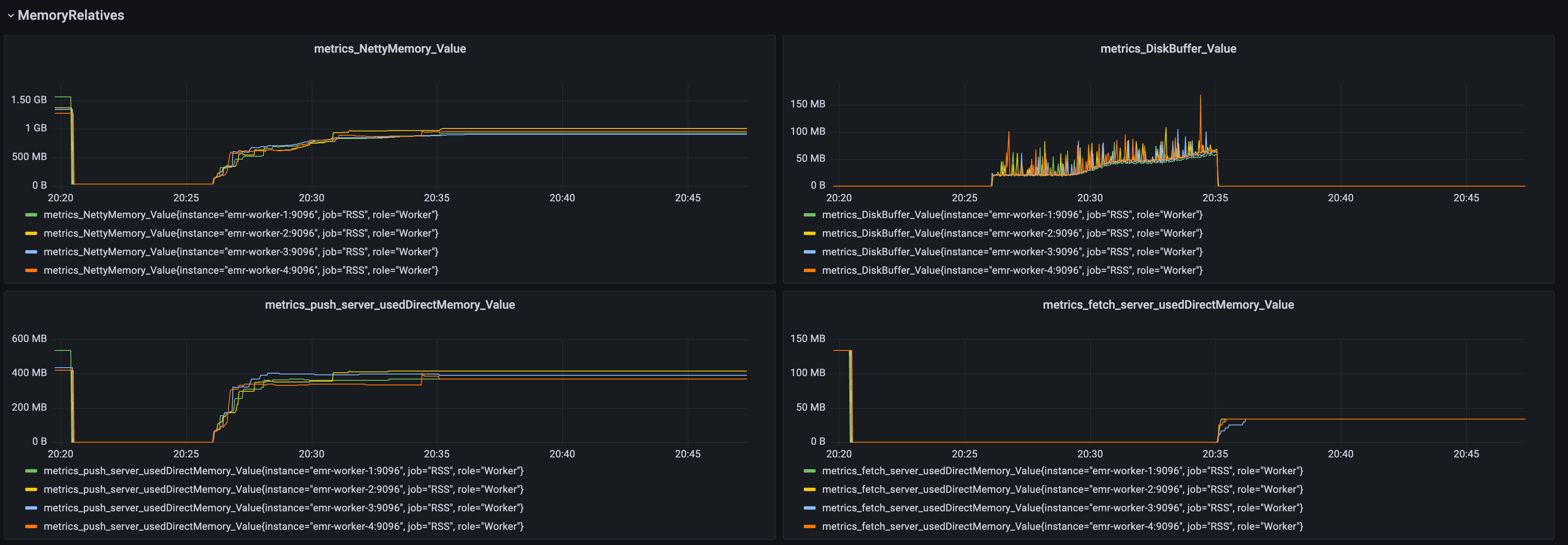Open the metrics_DiskBuffer_Value panel title menu
Screen dimensions: 1568x545
[1168, 49]
